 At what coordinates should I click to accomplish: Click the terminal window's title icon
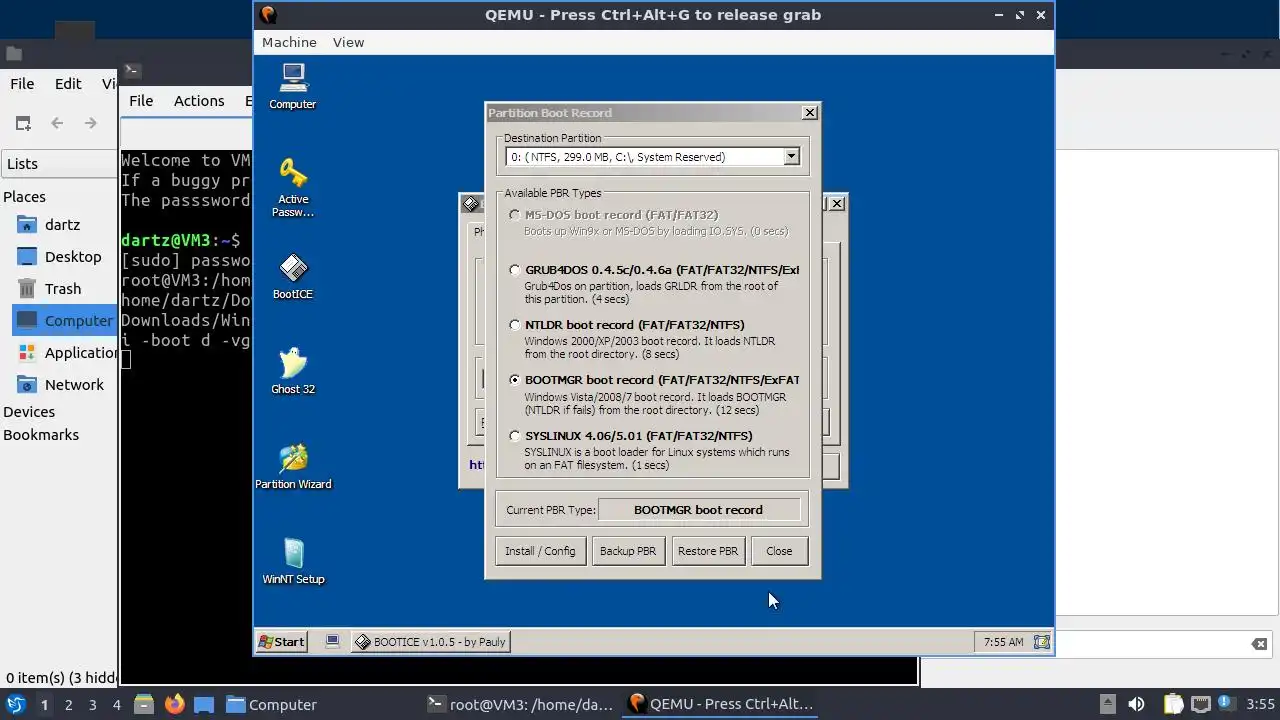pos(132,70)
